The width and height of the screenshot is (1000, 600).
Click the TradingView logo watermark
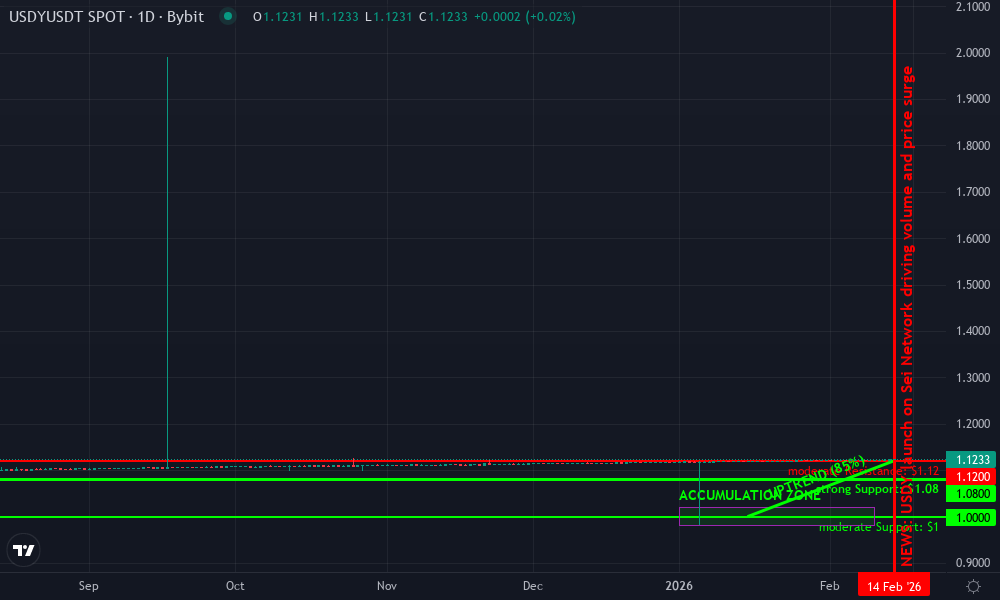coord(23,549)
